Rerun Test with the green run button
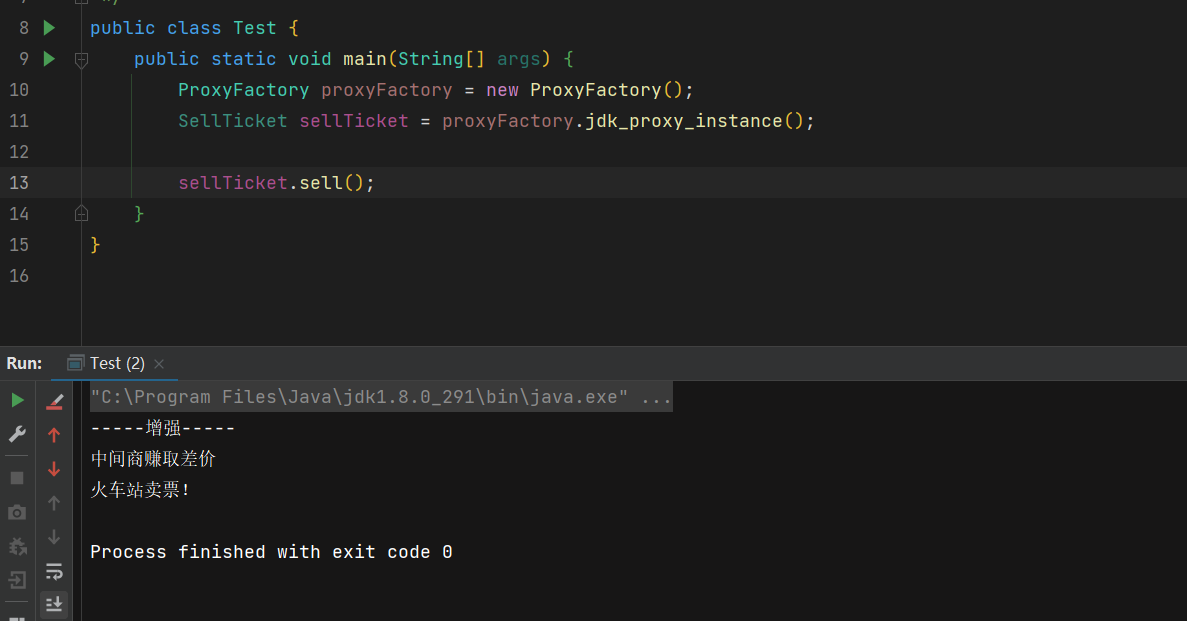Screen dimensions: 1187x621 [17, 400]
